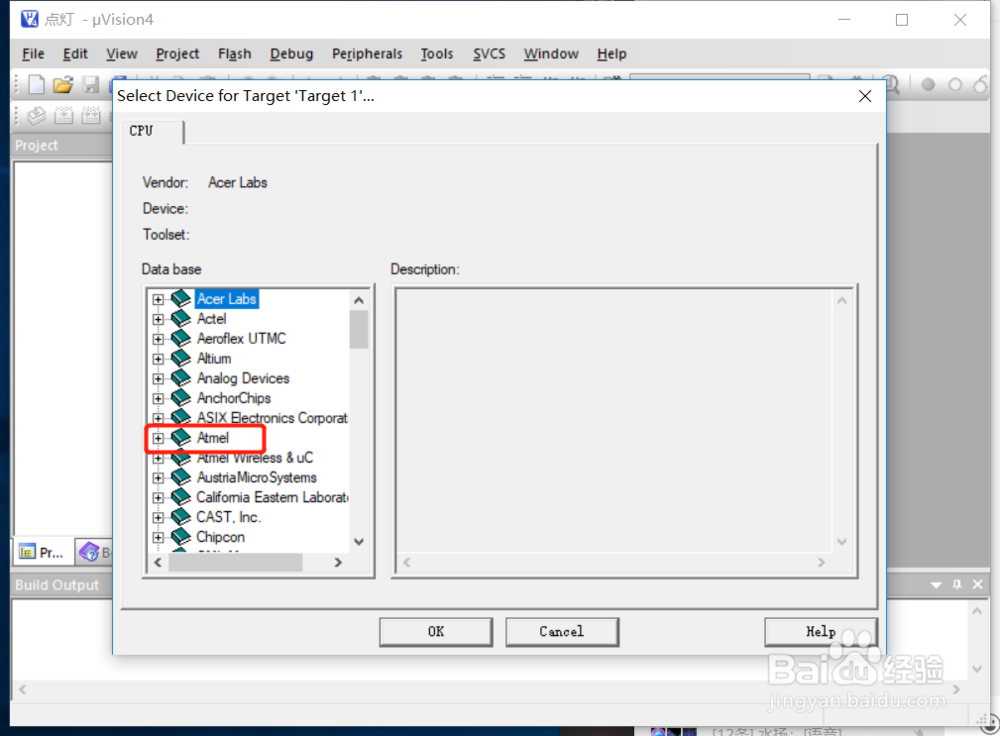Image resolution: width=1000 pixels, height=736 pixels.
Task: Open the Peripherals menu
Action: pos(367,54)
